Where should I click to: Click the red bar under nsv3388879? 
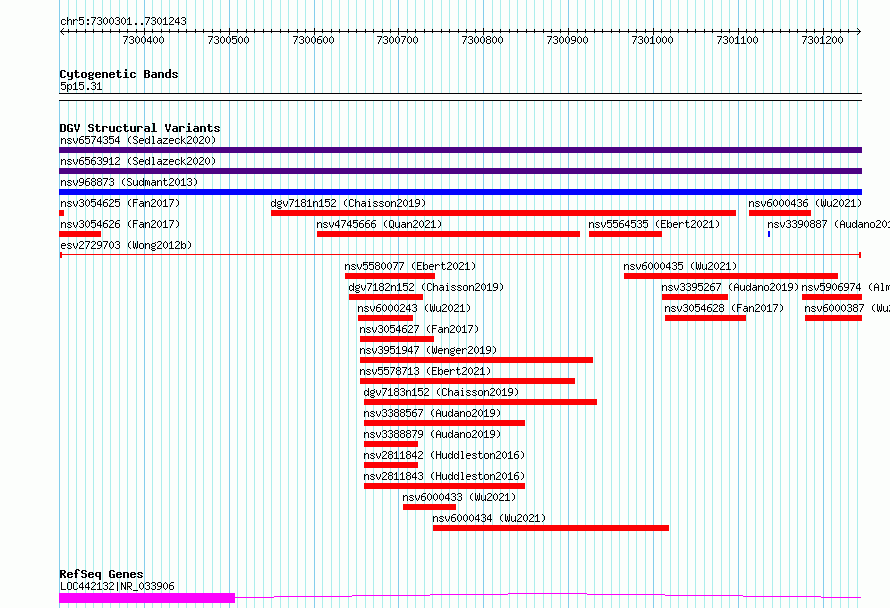(x=391, y=444)
